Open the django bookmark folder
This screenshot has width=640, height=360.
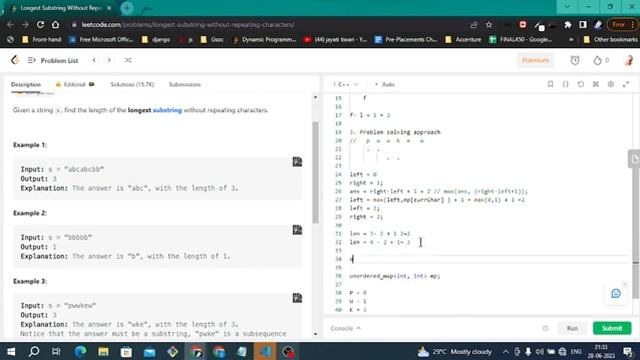click(156, 40)
